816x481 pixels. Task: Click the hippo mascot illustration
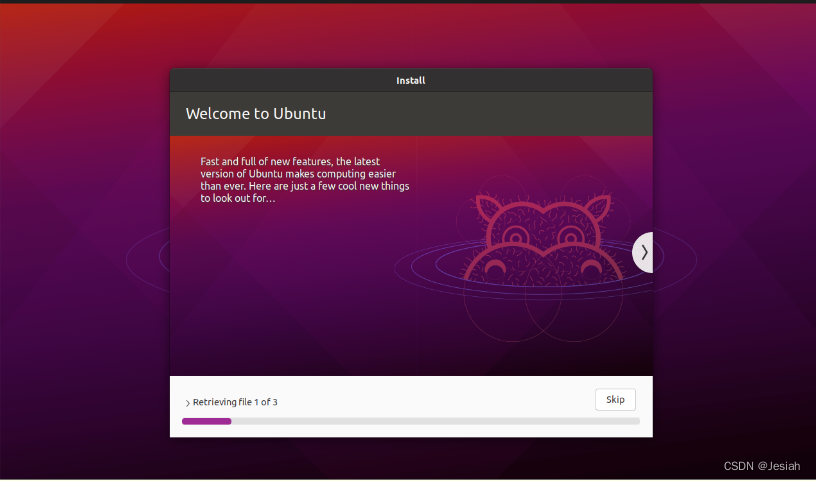point(543,239)
